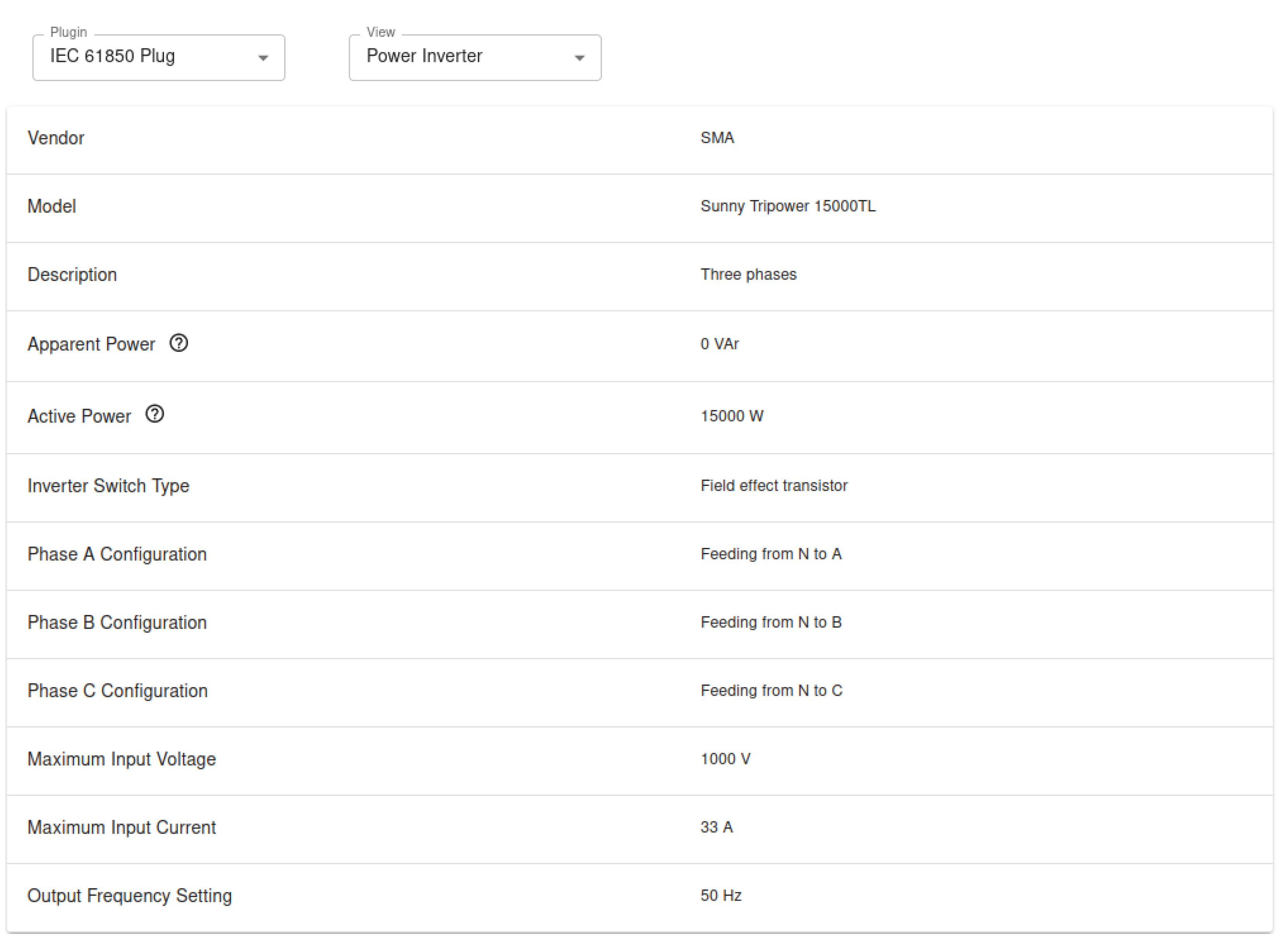Click the Phase C Configuration row label

[x=118, y=691]
